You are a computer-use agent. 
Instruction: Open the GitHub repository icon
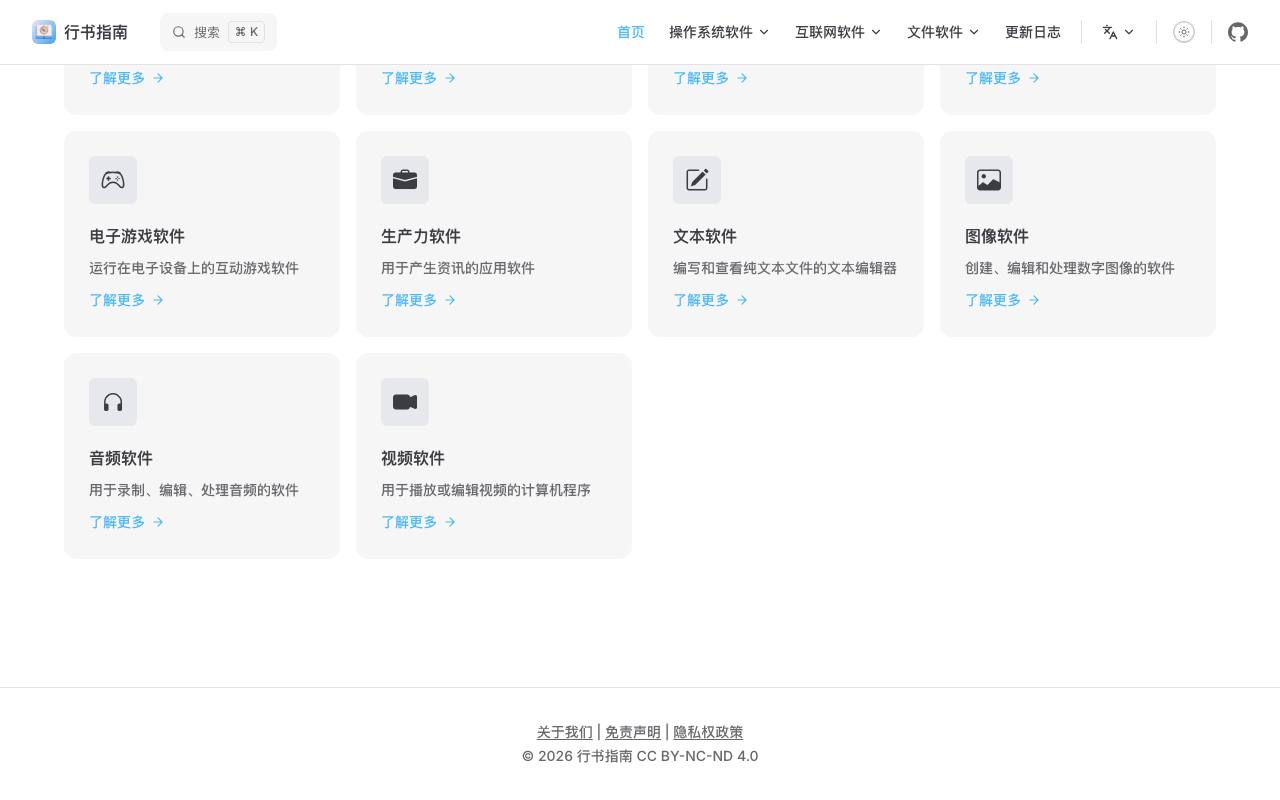pos(1238,32)
